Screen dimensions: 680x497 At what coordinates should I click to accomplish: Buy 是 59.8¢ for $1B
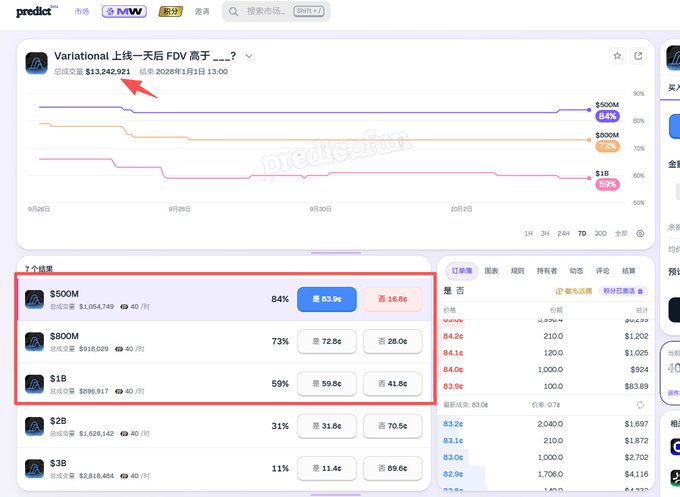click(327, 383)
